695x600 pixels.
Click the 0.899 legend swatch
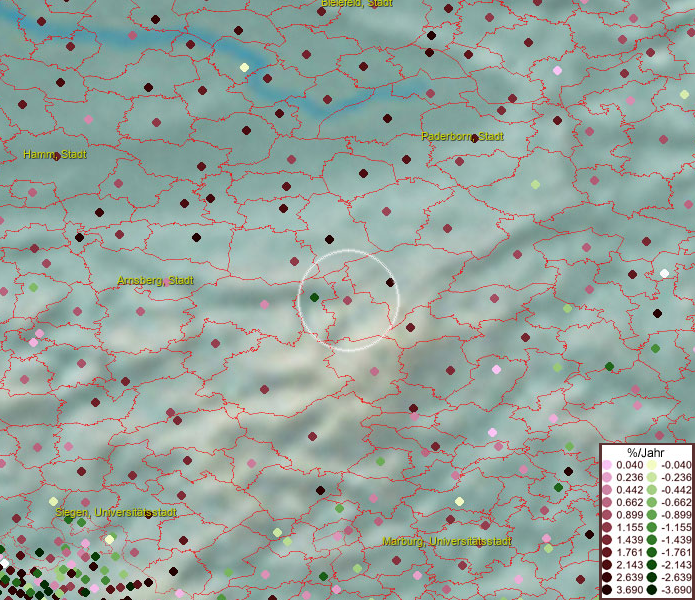coord(607,515)
